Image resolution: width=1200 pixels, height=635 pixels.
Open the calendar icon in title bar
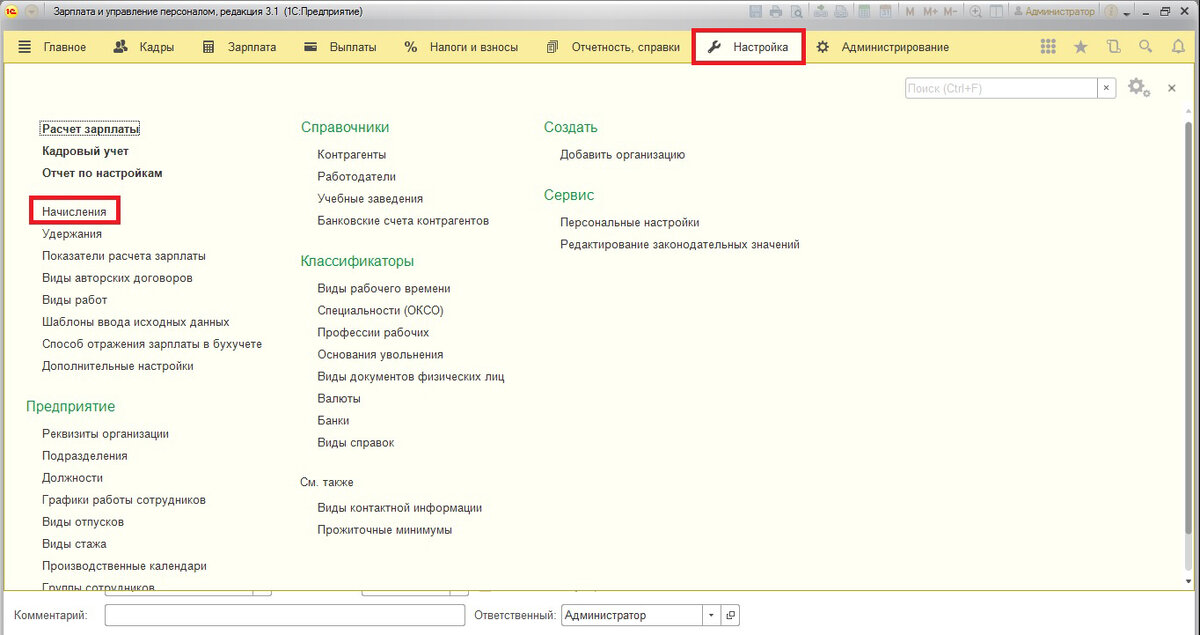886,11
